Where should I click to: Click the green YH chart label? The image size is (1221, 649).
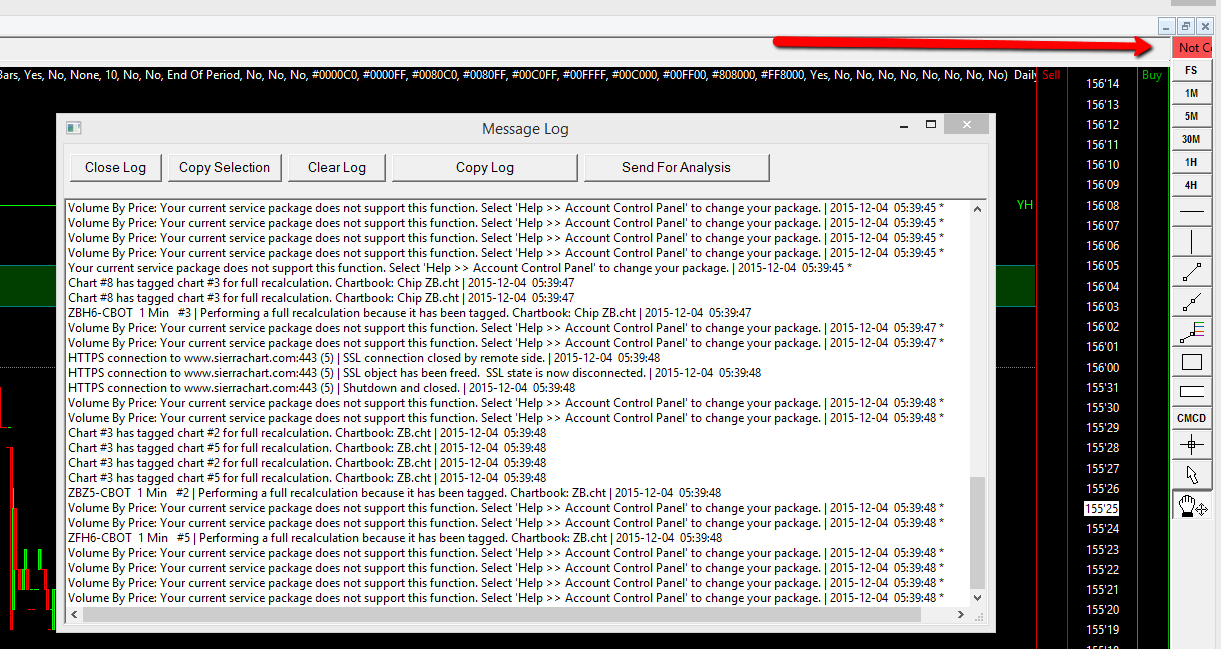coord(1025,205)
